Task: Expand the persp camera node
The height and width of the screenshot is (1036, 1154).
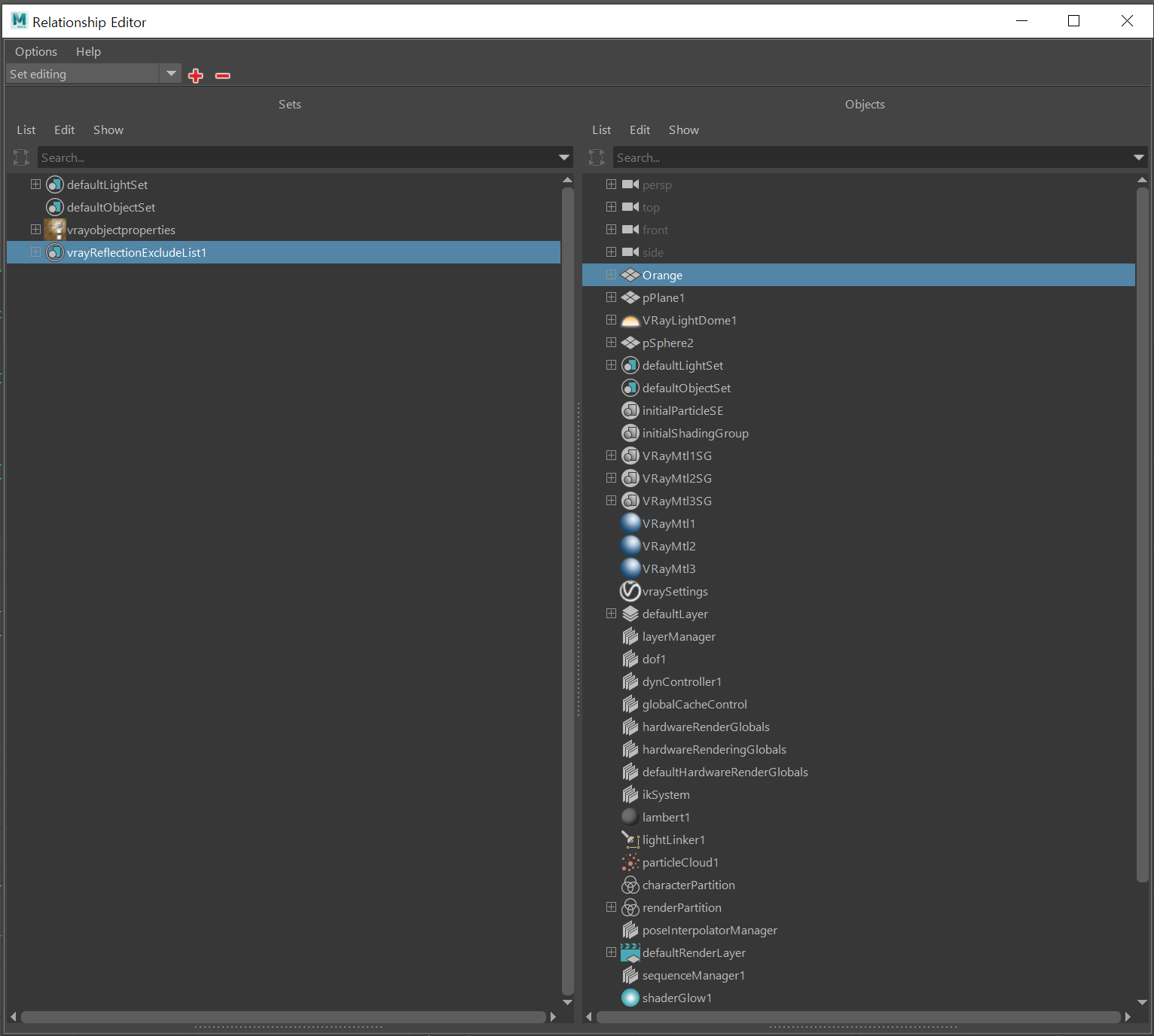Action: pyautogui.click(x=611, y=184)
